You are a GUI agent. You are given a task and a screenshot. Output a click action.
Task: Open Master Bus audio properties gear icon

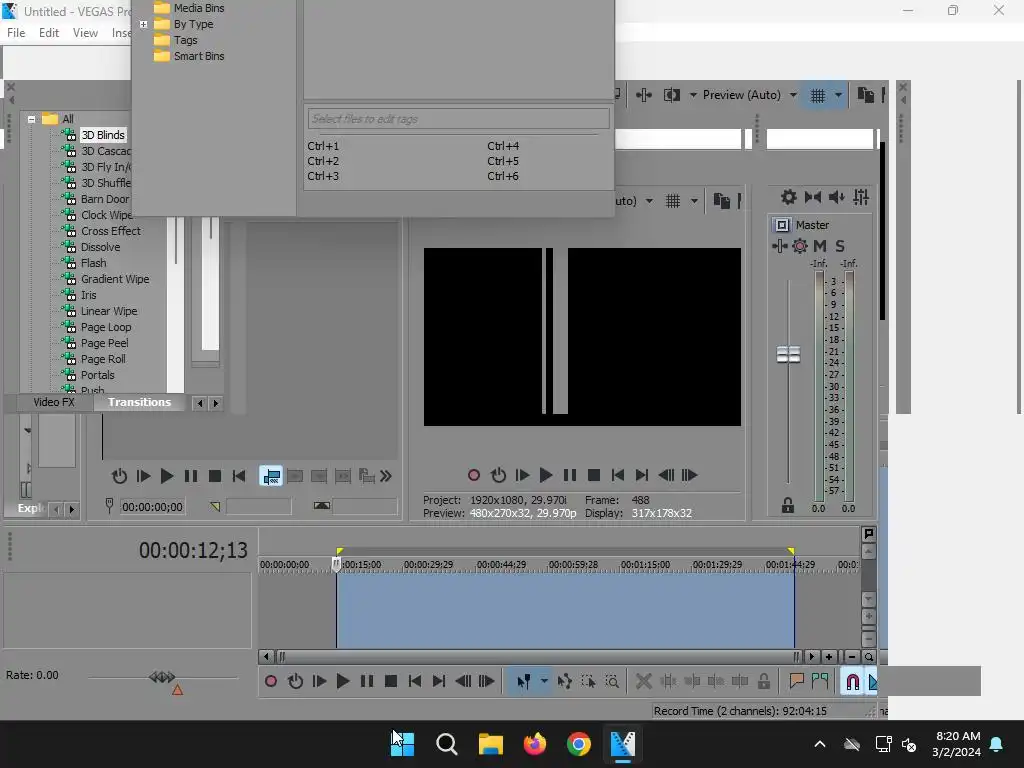789,197
